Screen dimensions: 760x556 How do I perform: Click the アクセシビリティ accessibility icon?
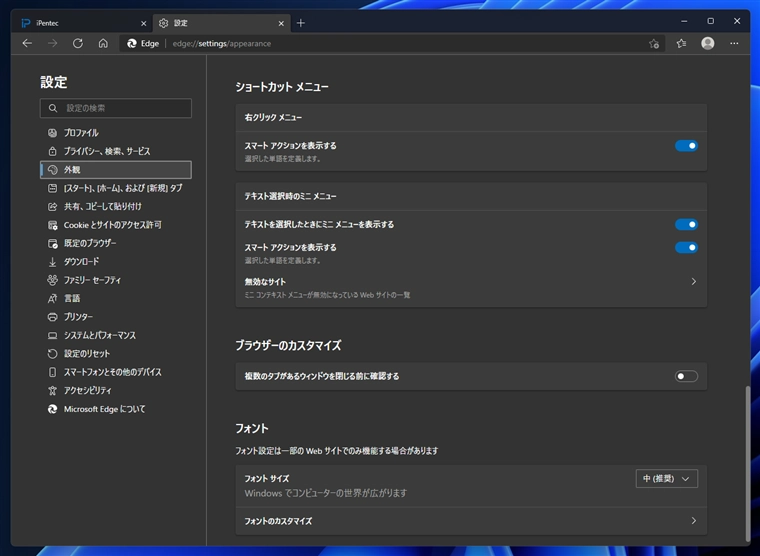pyautogui.click(x=52, y=391)
